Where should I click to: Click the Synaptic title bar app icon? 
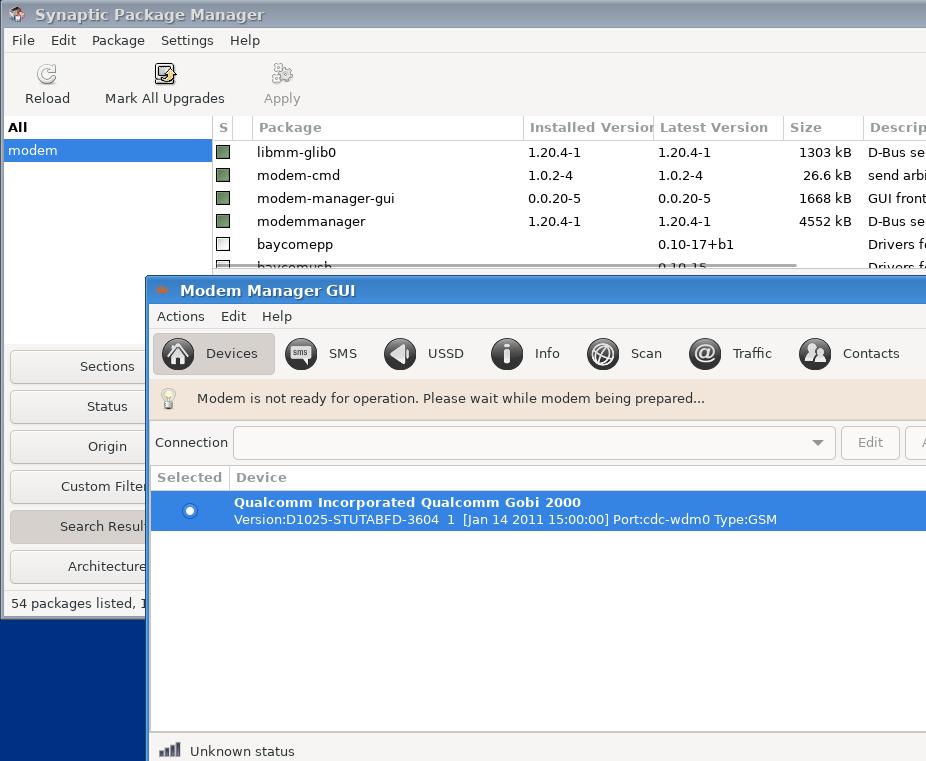coord(17,14)
